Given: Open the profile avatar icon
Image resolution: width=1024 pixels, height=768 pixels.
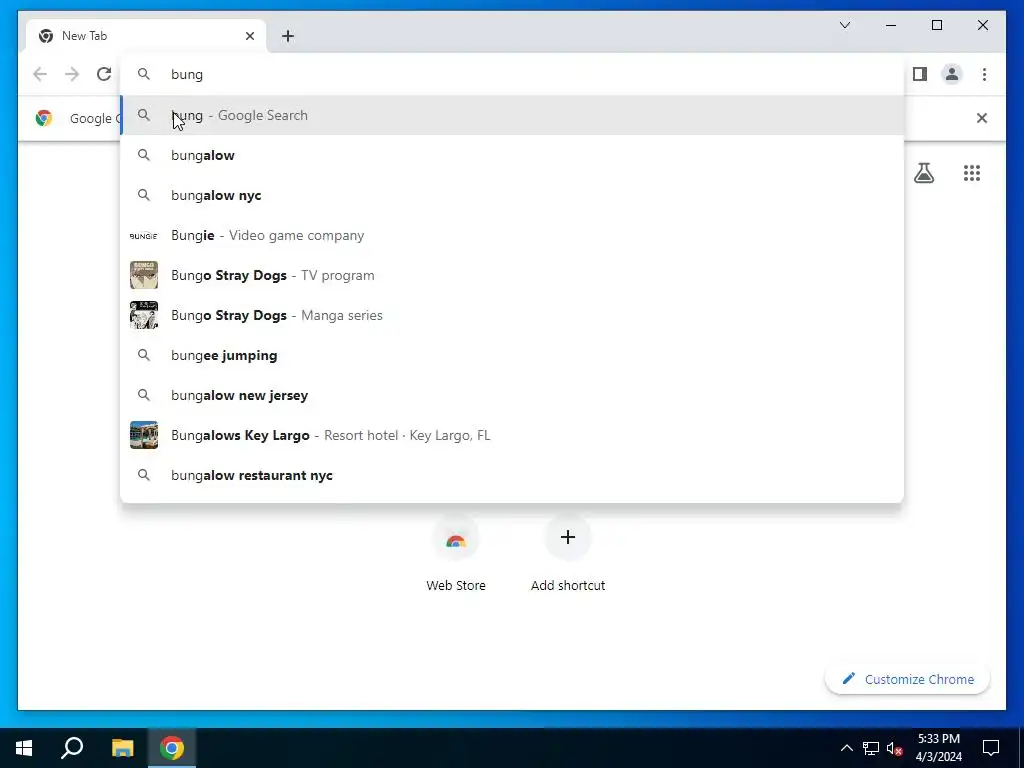Looking at the screenshot, I should coord(952,74).
